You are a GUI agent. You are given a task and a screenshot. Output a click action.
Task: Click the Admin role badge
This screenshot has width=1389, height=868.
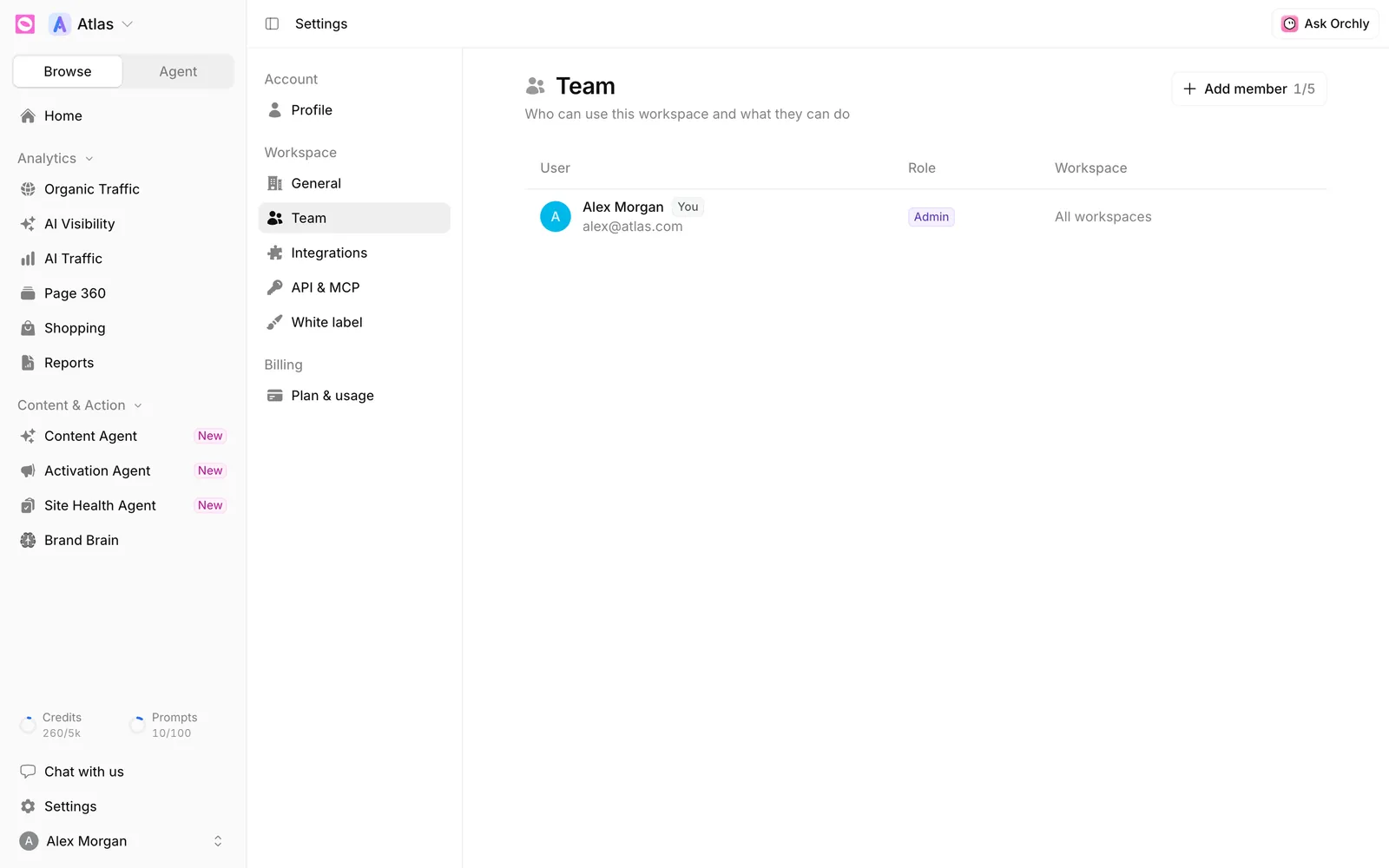click(931, 217)
